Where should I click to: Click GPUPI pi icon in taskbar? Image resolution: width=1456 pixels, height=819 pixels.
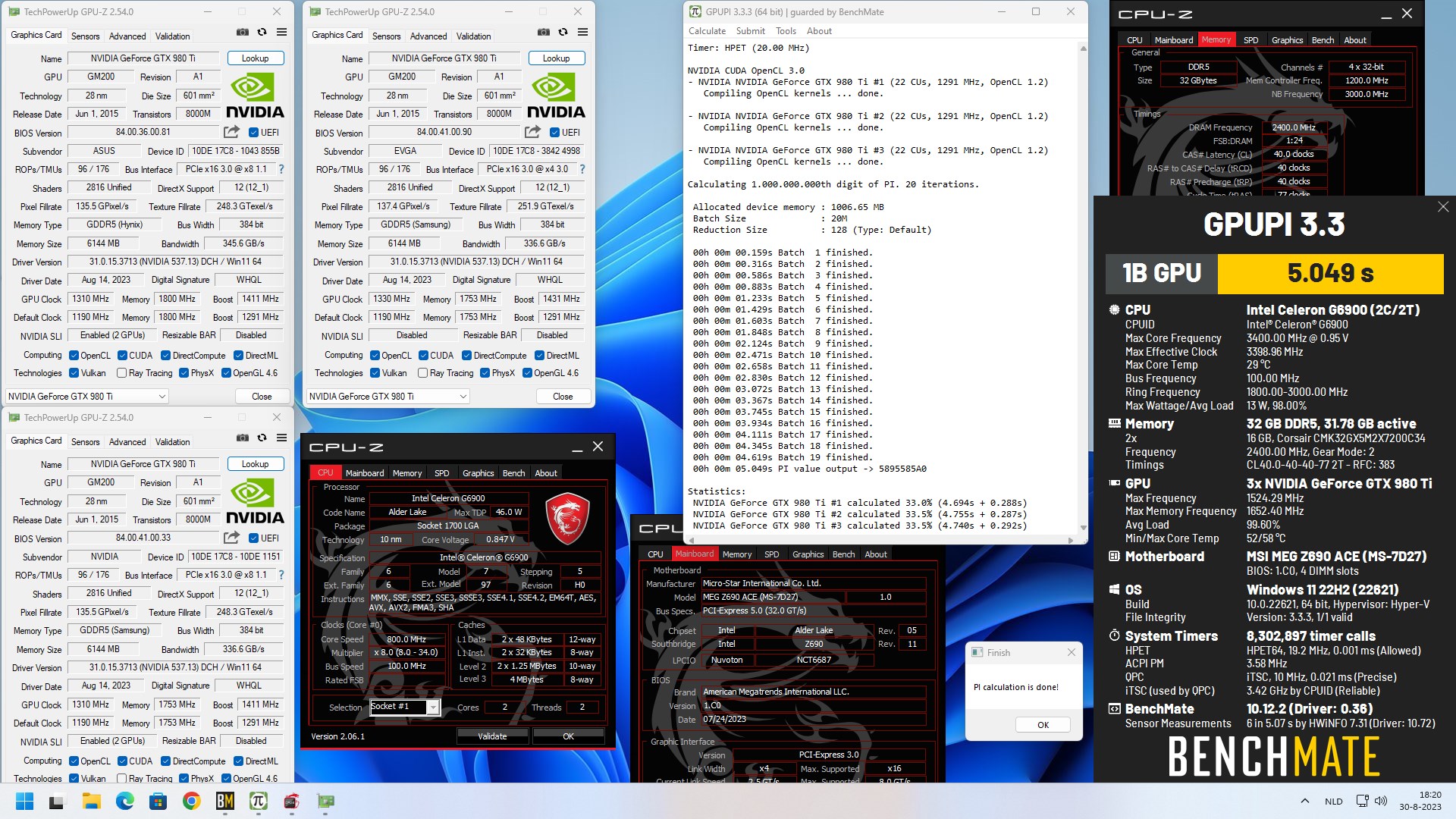(258, 801)
